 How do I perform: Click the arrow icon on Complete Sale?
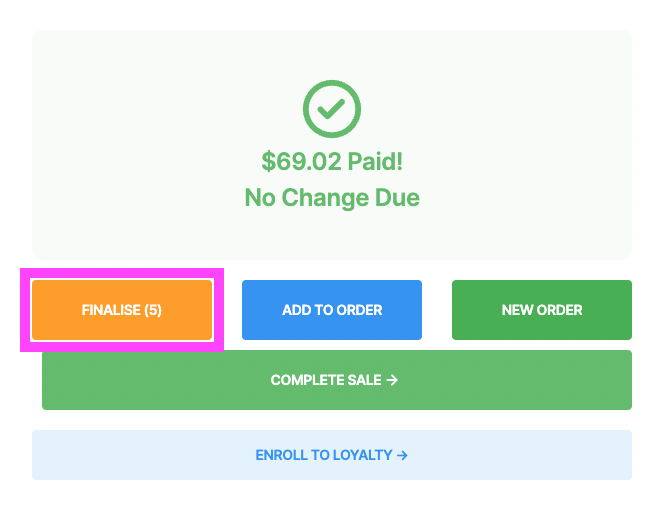click(x=392, y=380)
